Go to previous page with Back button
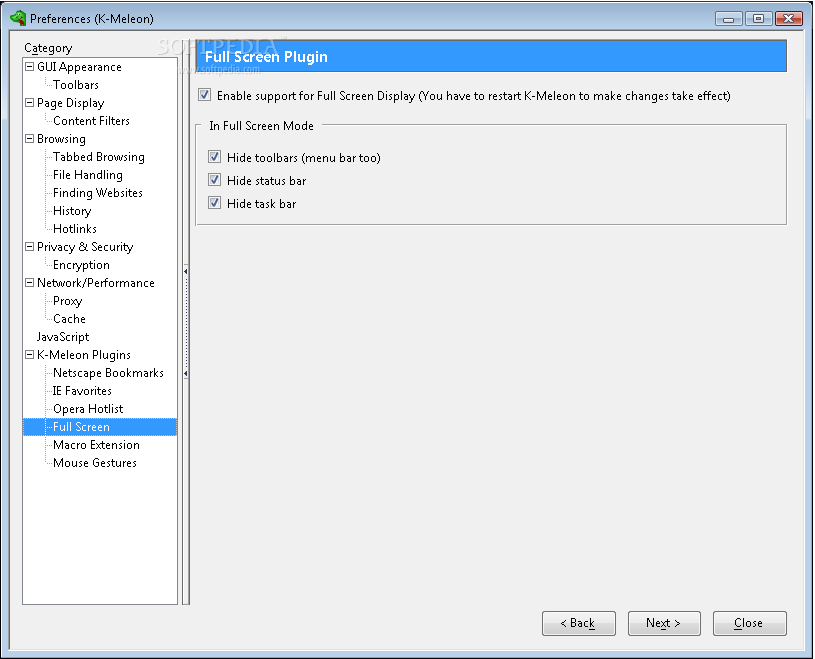Viewport: 815px width, 659px height. pyautogui.click(x=579, y=623)
